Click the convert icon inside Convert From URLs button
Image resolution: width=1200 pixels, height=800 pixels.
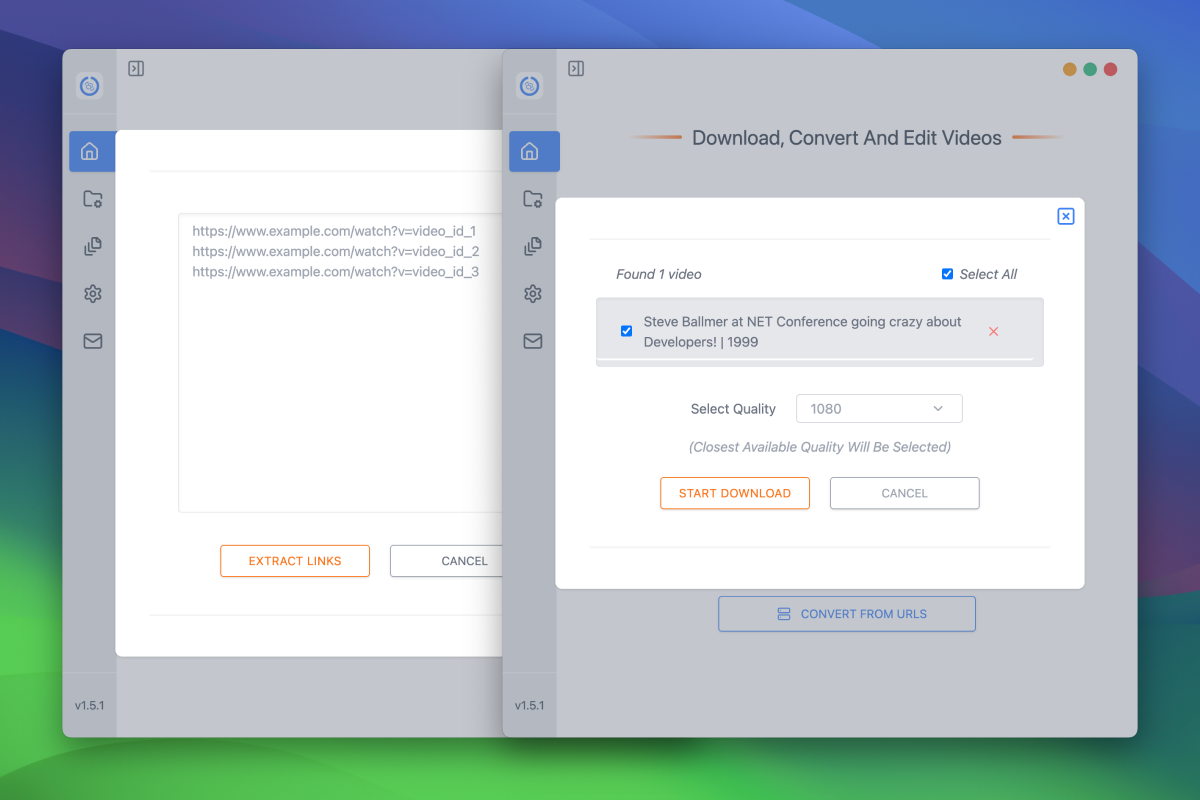(783, 613)
